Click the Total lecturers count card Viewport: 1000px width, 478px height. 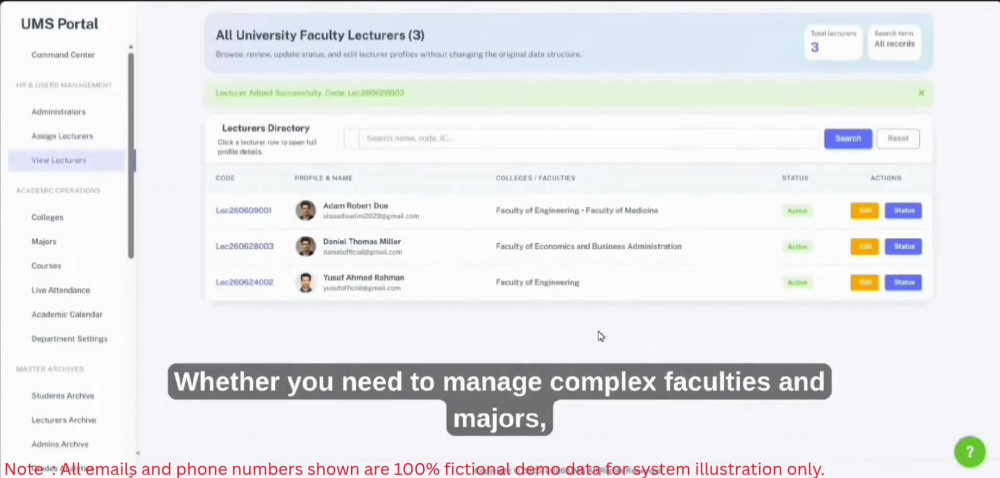(x=833, y=41)
